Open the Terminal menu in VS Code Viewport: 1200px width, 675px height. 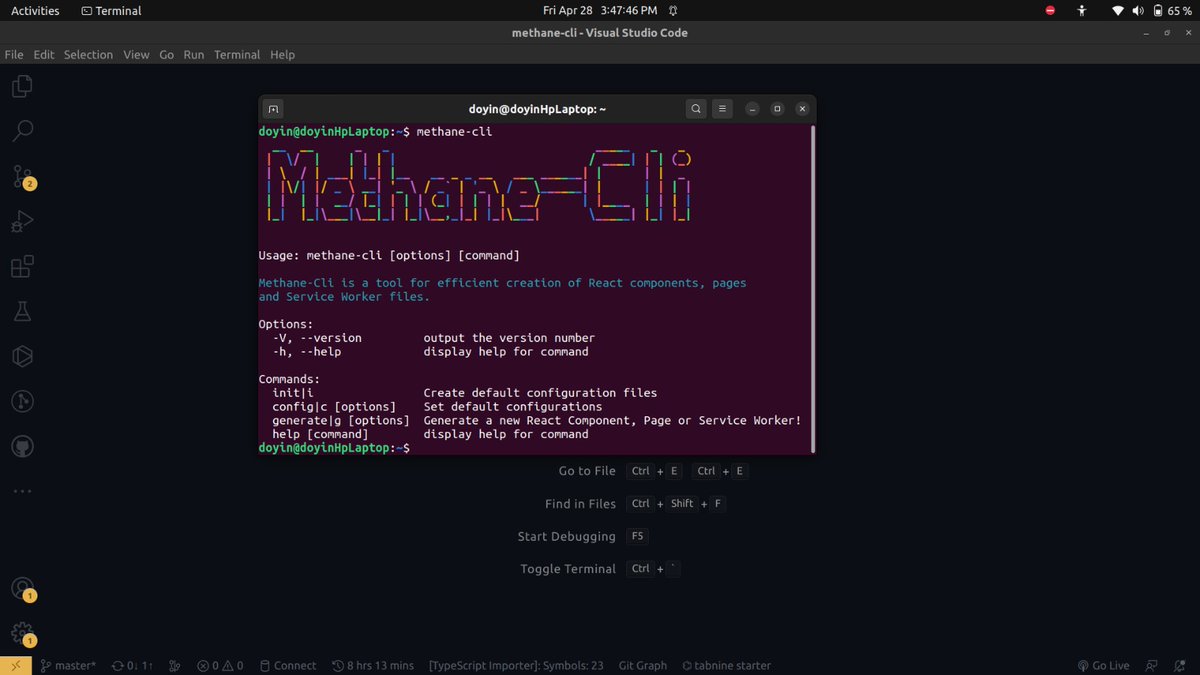pyautogui.click(x=237, y=55)
